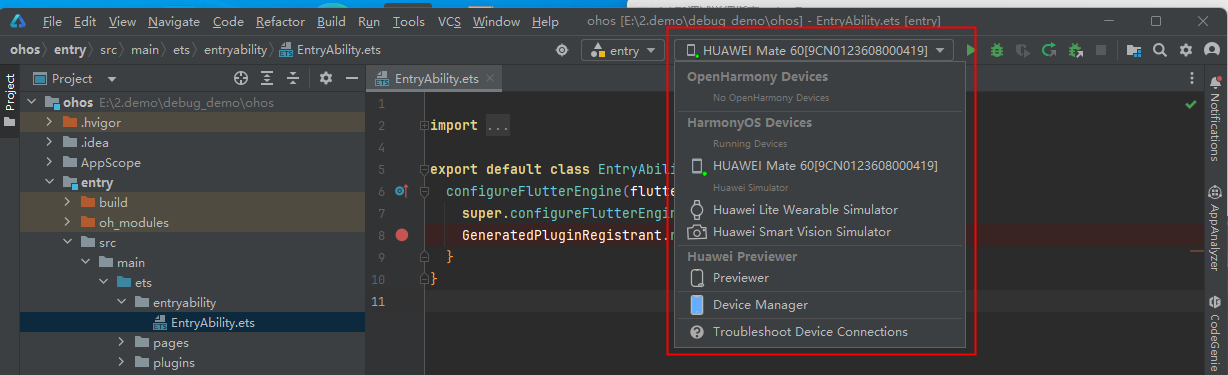
Task: Click the grayed-out stop square icon
Action: click(1101, 50)
